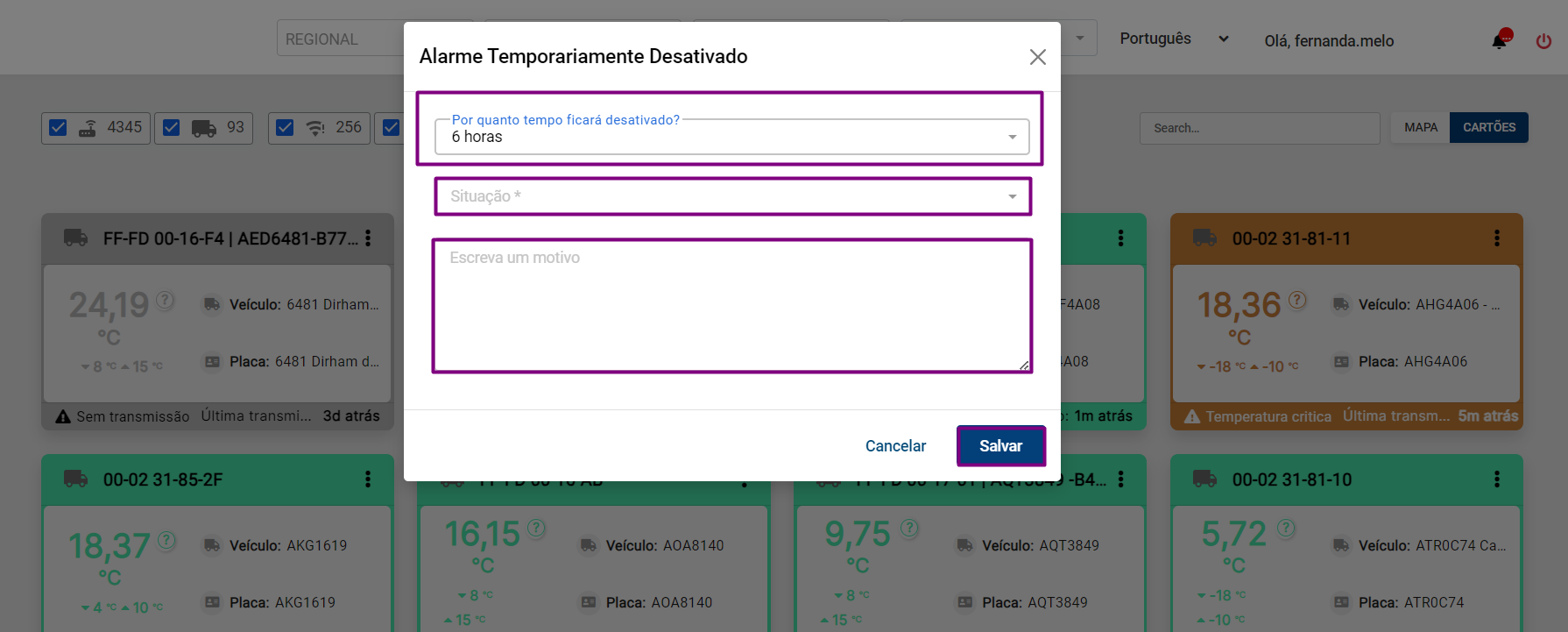Open the Português language selector
Screen dimensions: 1568x632
pyautogui.click(x=1174, y=39)
